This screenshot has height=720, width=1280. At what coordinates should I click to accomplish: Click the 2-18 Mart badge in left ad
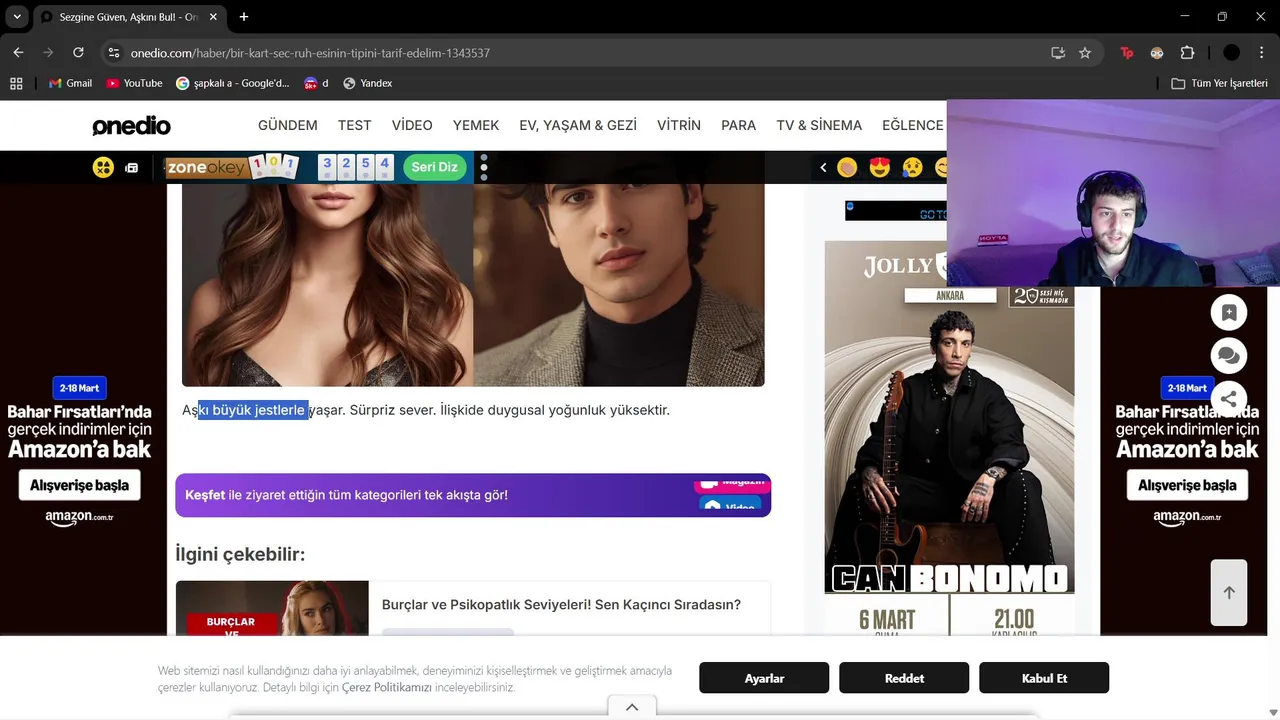80,388
